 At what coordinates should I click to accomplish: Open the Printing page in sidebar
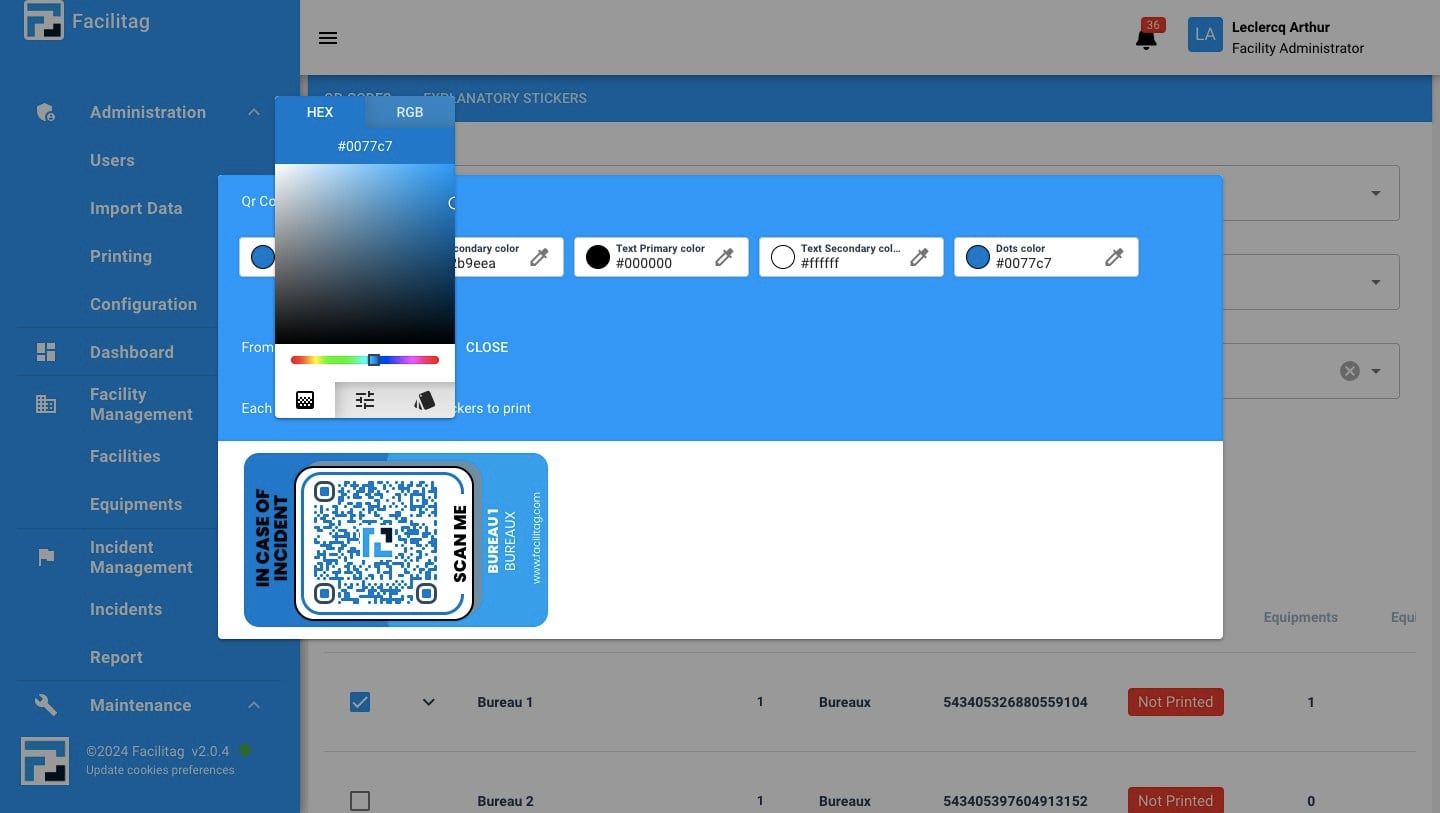coord(121,256)
